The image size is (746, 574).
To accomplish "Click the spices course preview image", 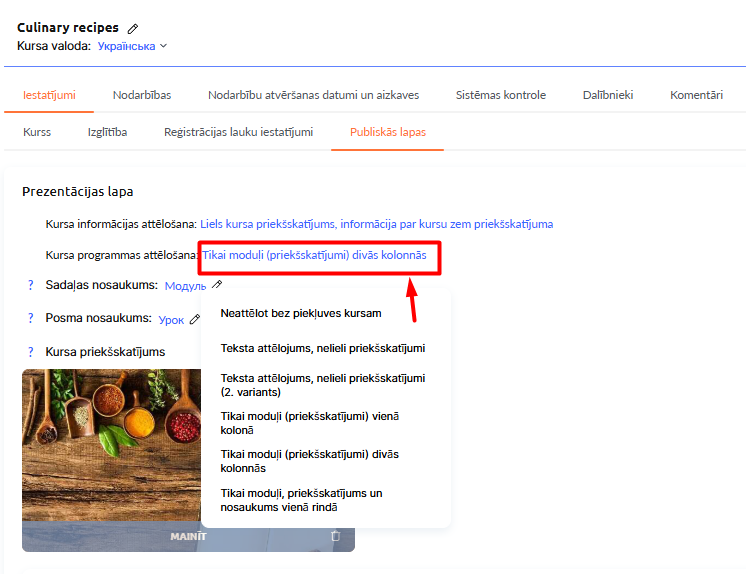I will [x=111, y=445].
